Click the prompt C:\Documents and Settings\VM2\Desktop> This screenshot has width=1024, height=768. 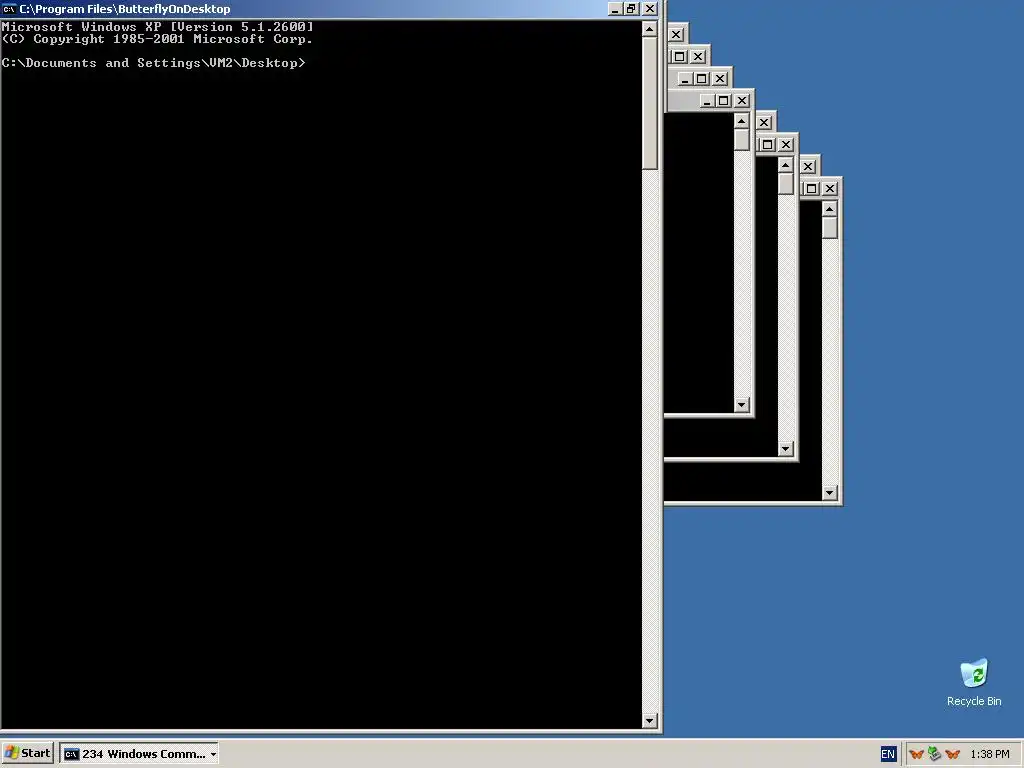[x=153, y=63]
